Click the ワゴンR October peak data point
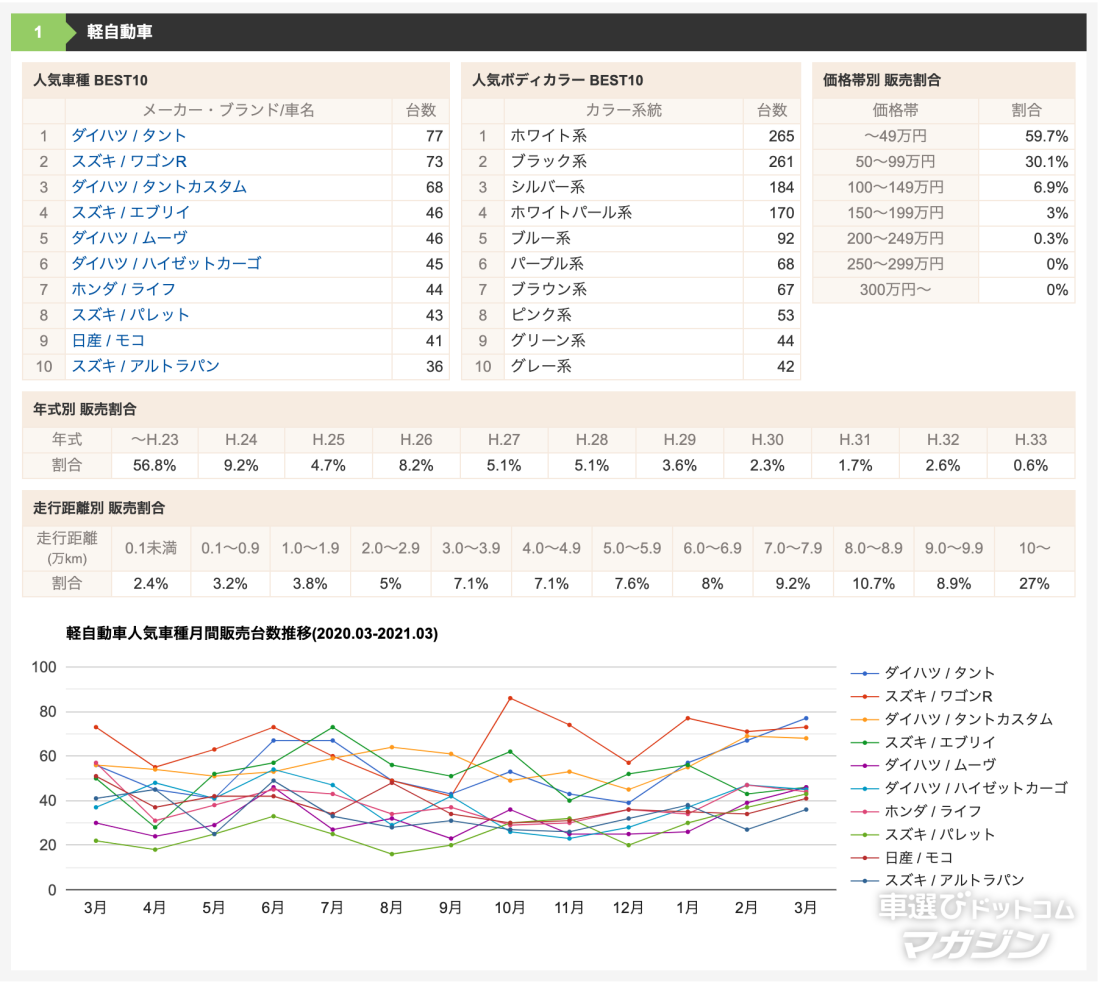Viewport: 1100px width, 985px height. [510, 698]
